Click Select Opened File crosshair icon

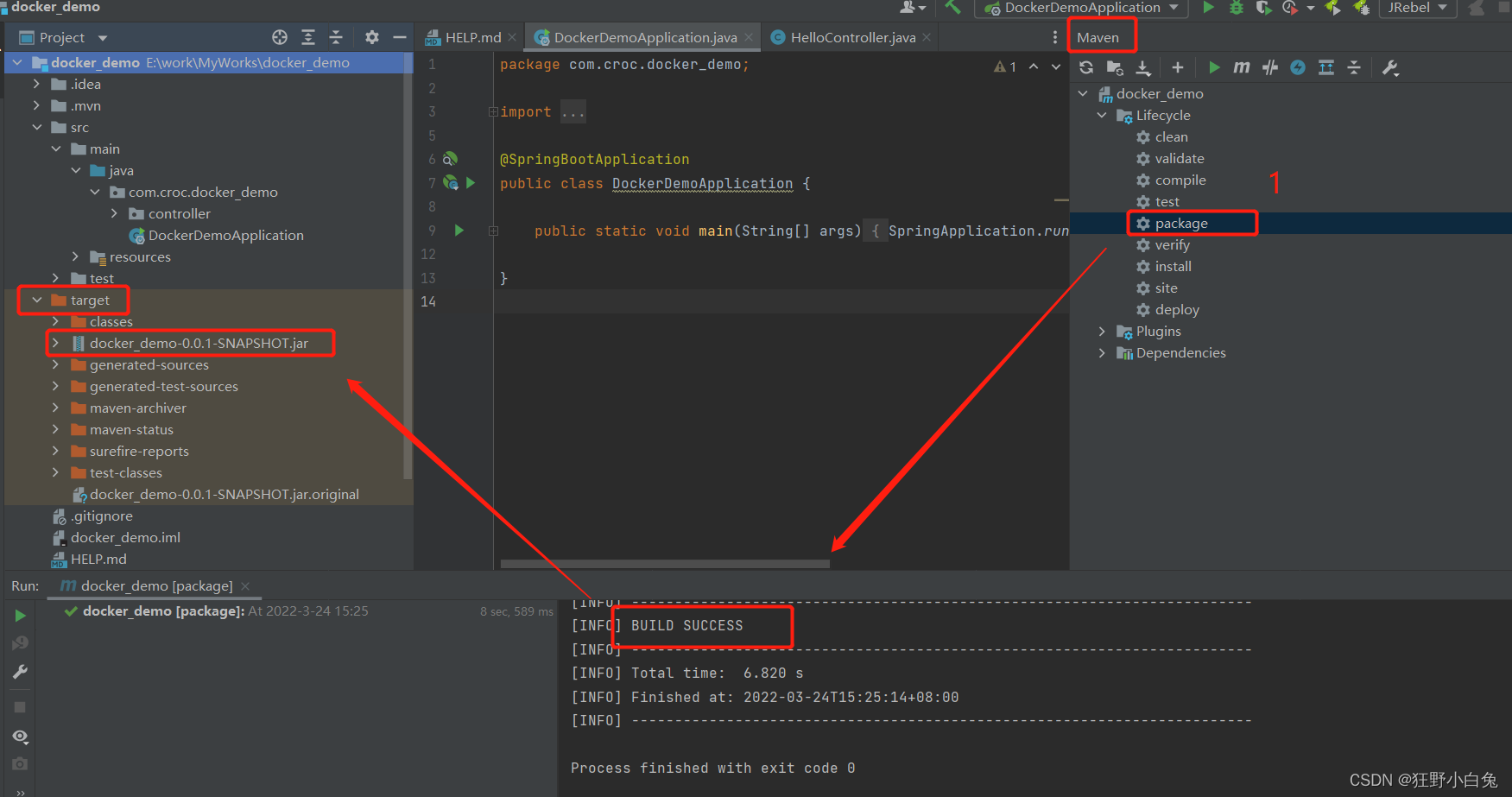point(280,37)
